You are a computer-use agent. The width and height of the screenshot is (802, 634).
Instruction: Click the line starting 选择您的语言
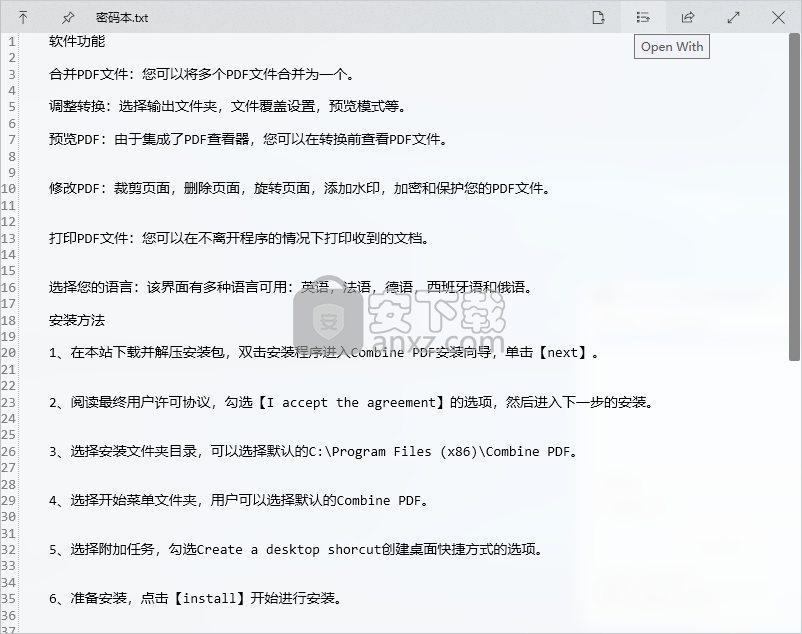point(291,287)
